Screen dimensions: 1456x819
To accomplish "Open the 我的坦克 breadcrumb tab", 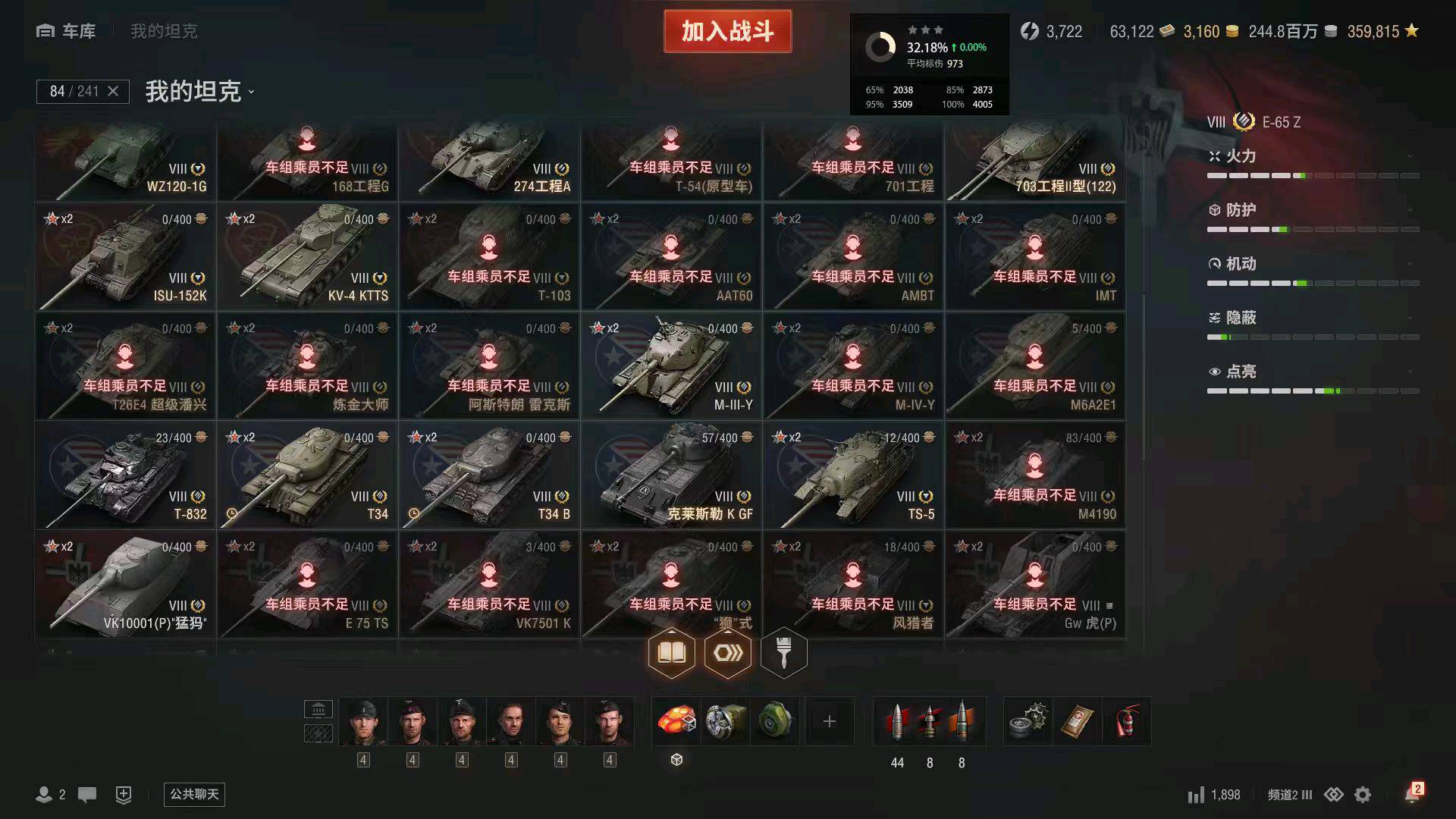I will click(x=164, y=31).
